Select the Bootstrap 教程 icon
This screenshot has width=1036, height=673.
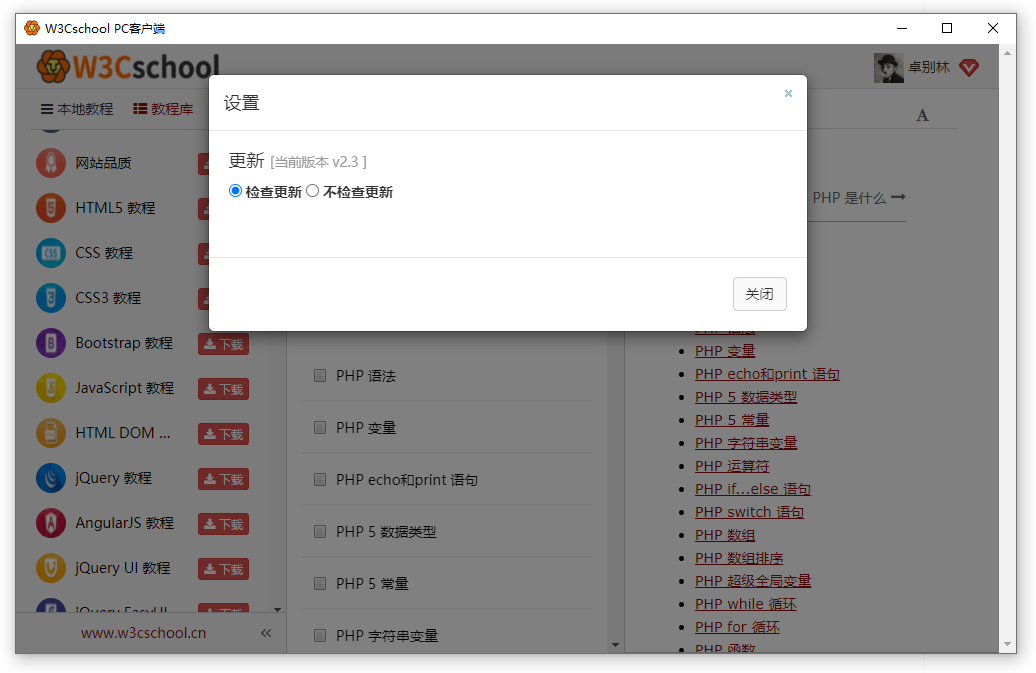point(51,343)
